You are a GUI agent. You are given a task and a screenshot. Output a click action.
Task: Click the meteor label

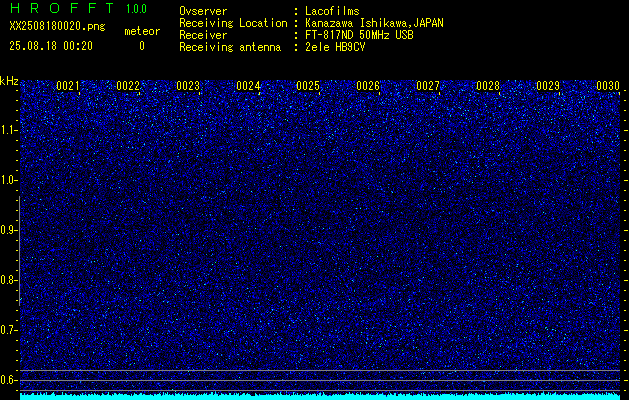(142, 31)
